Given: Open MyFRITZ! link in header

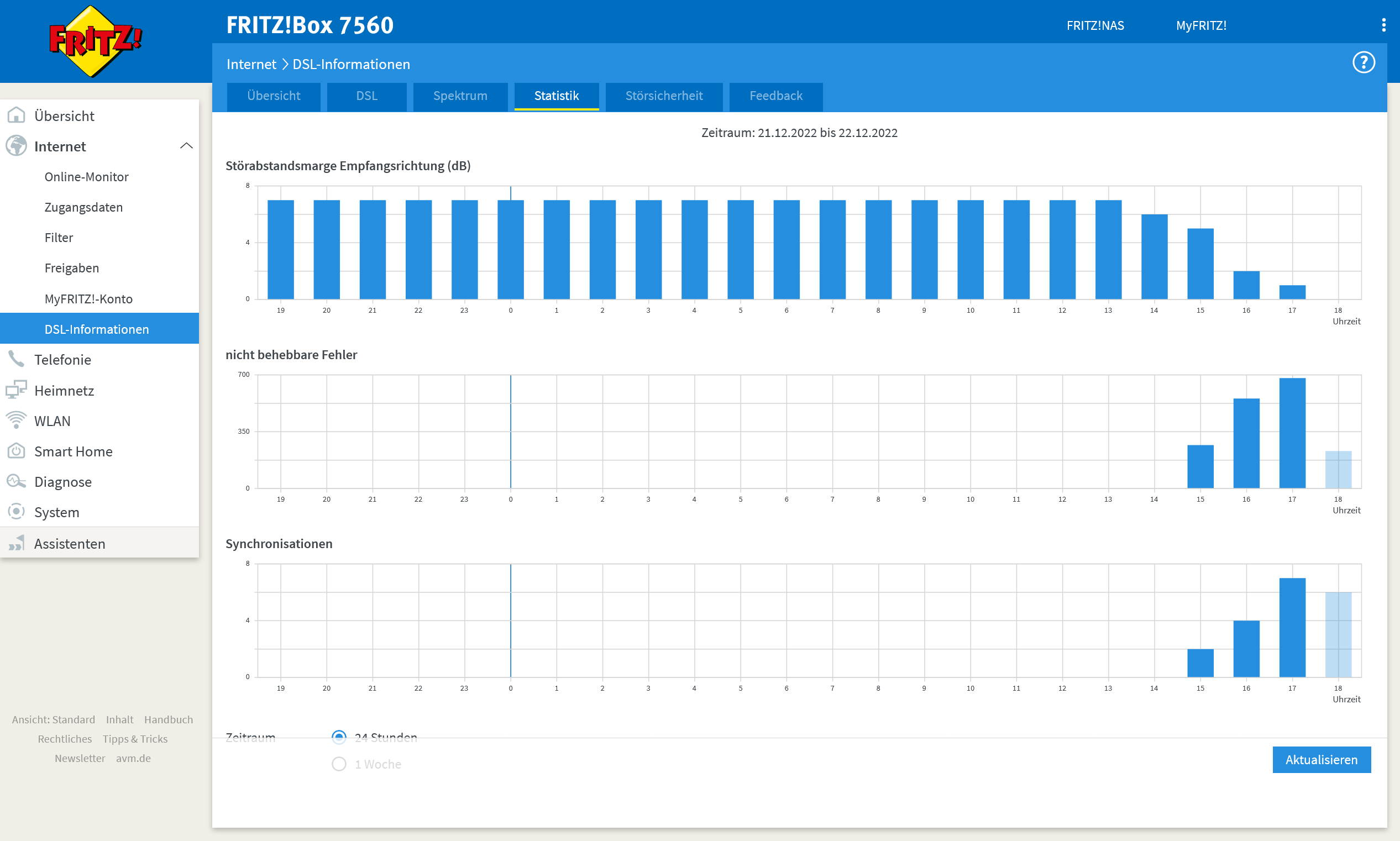Looking at the screenshot, I should pyautogui.click(x=1200, y=25).
